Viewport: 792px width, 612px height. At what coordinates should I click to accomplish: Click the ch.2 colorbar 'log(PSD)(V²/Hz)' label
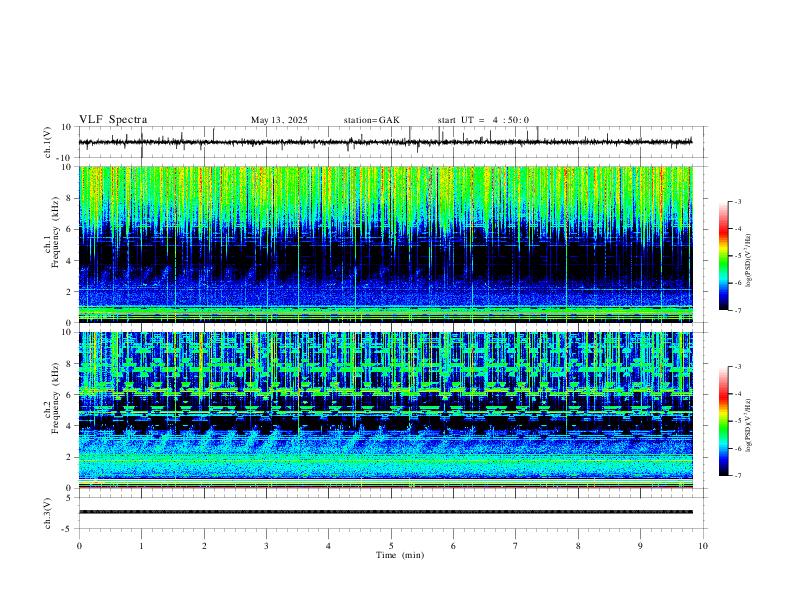pyautogui.click(x=749, y=425)
